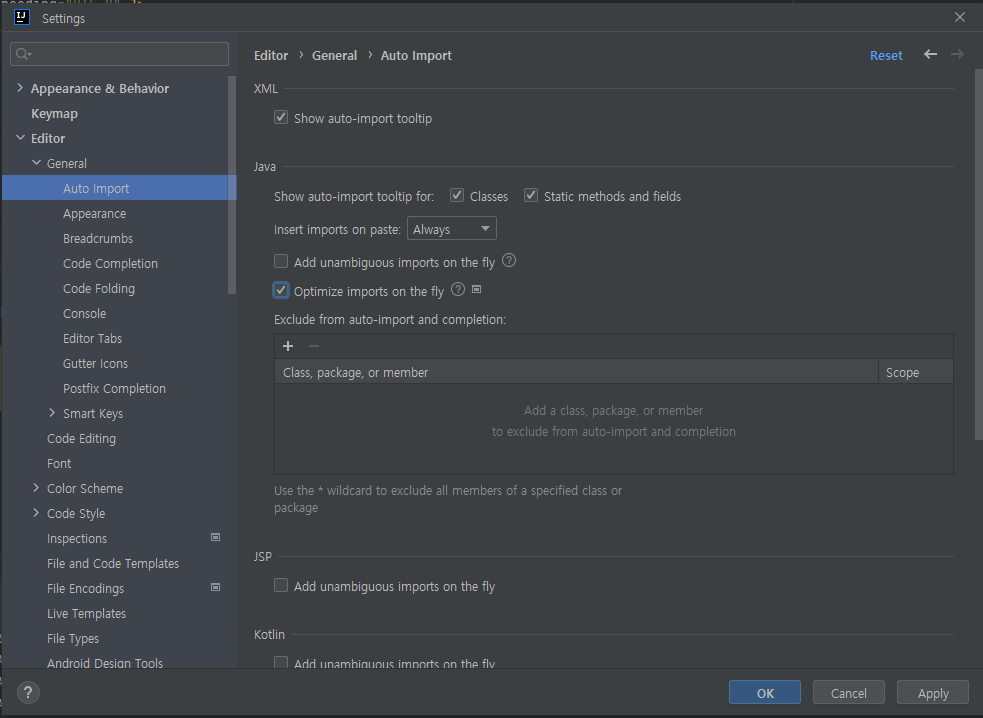Open Gutter Icons settings
Screen dimensions: 983x718
[95, 364]
